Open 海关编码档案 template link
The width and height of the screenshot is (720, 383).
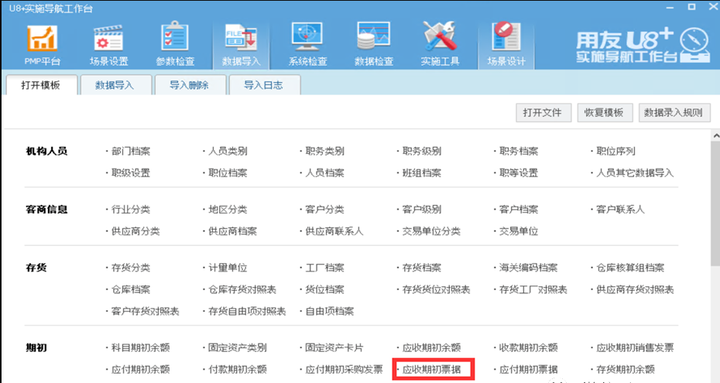point(528,268)
